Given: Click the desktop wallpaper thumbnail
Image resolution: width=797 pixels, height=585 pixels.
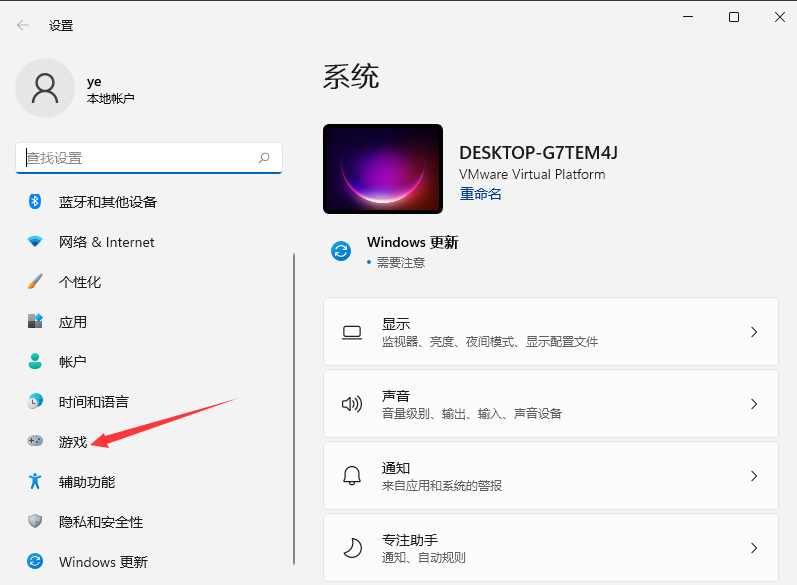Looking at the screenshot, I should pyautogui.click(x=383, y=169).
